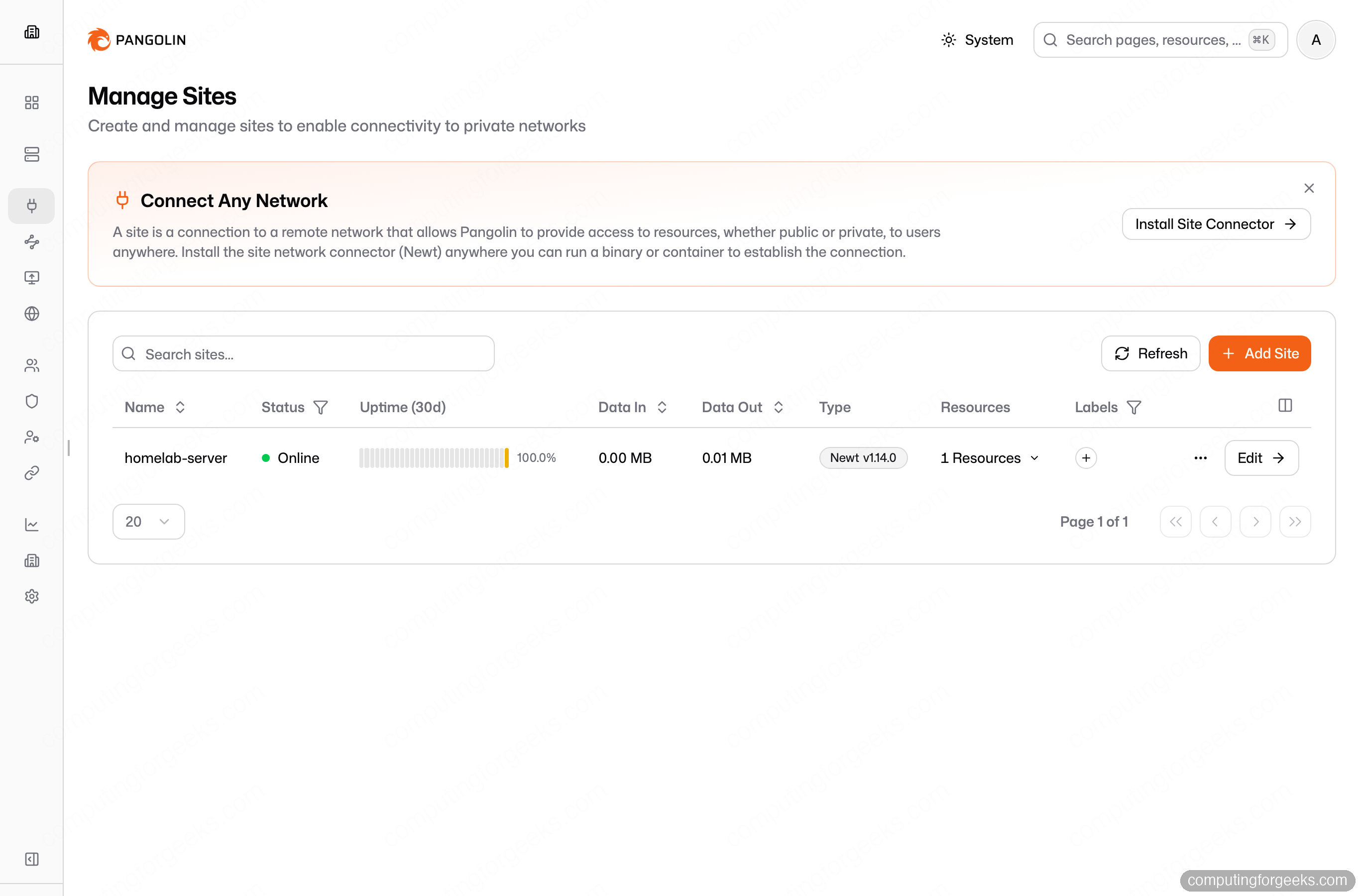
Task: Open the Labels column filter
Action: coord(1133,407)
